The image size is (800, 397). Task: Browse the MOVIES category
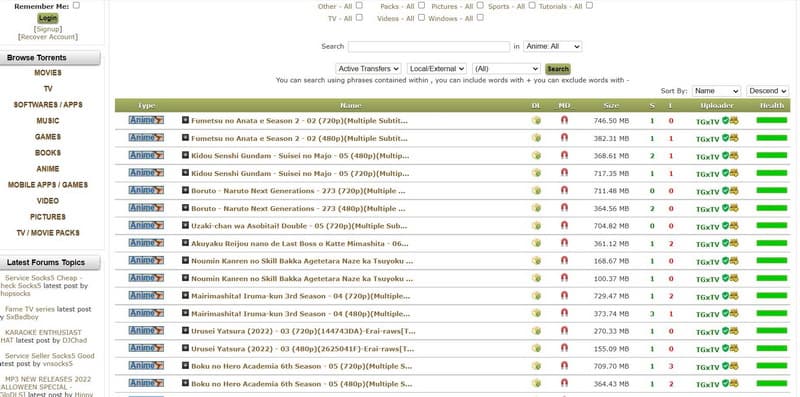pyautogui.click(x=48, y=73)
